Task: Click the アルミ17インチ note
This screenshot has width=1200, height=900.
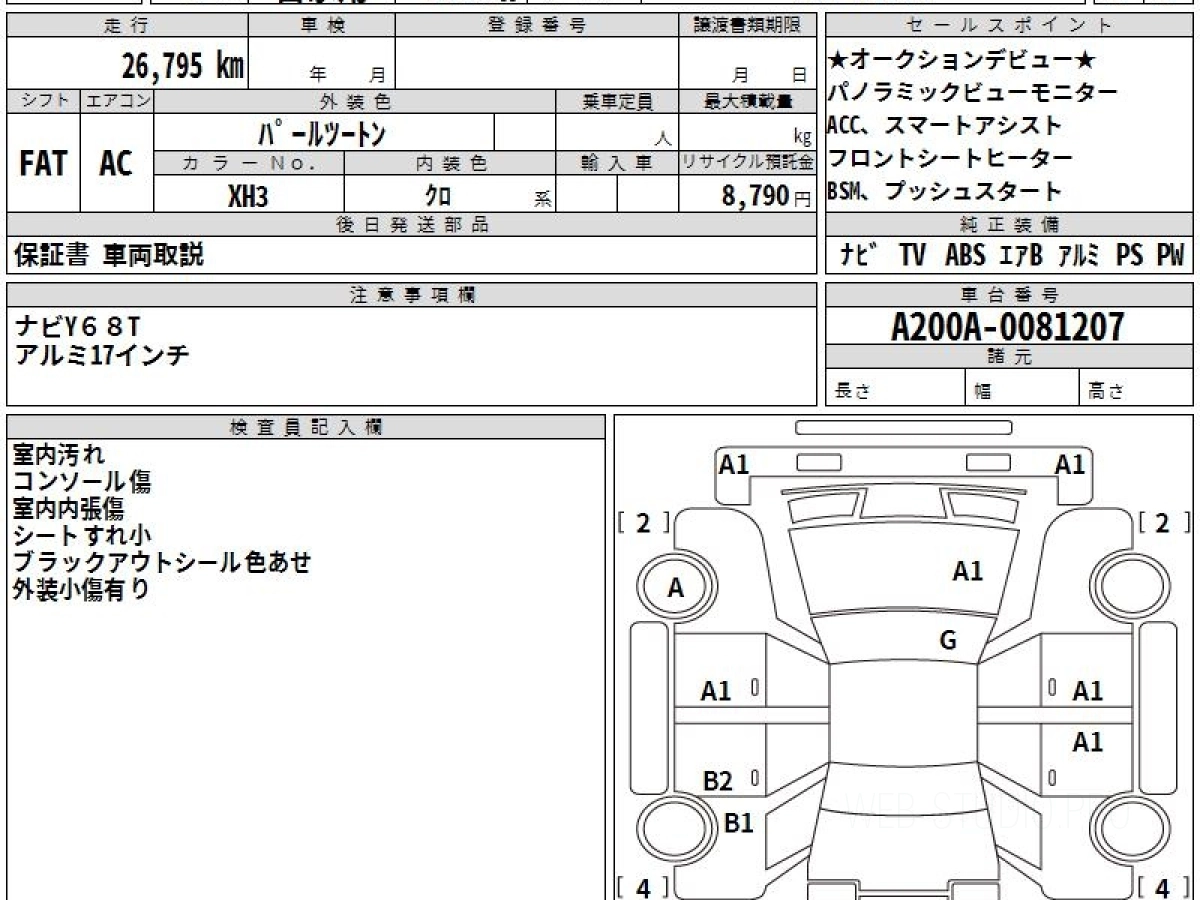Action: click(102, 354)
